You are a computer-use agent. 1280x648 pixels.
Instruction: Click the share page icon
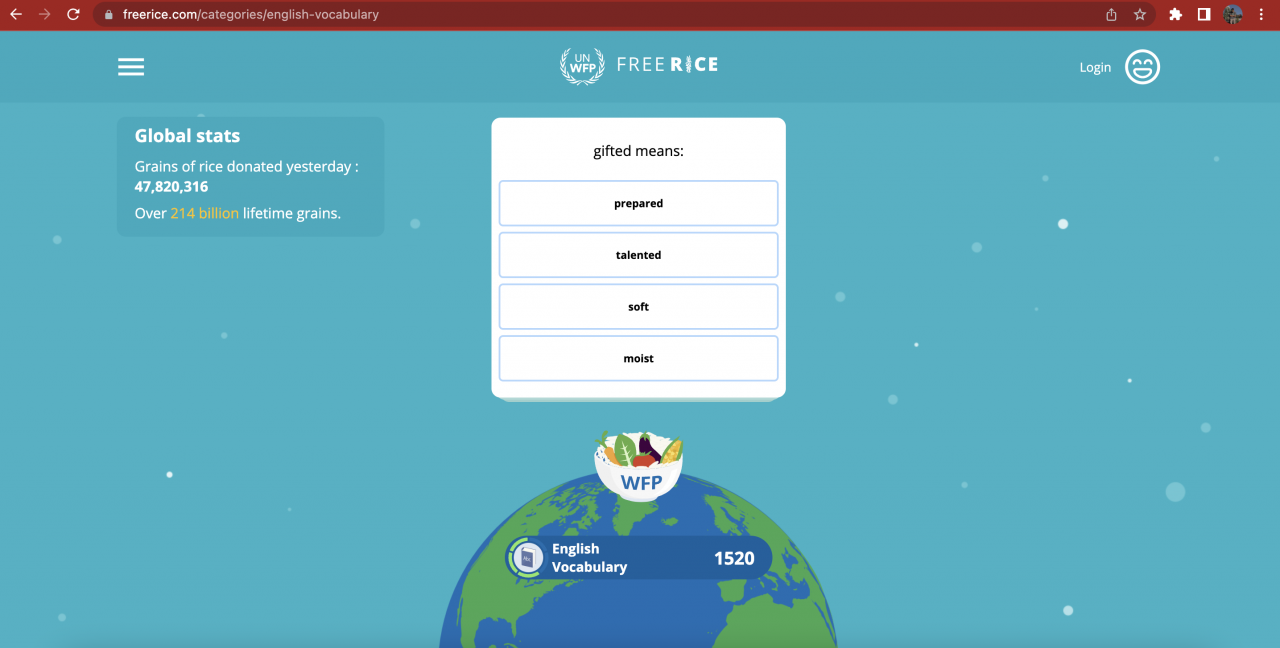[1111, 15]
